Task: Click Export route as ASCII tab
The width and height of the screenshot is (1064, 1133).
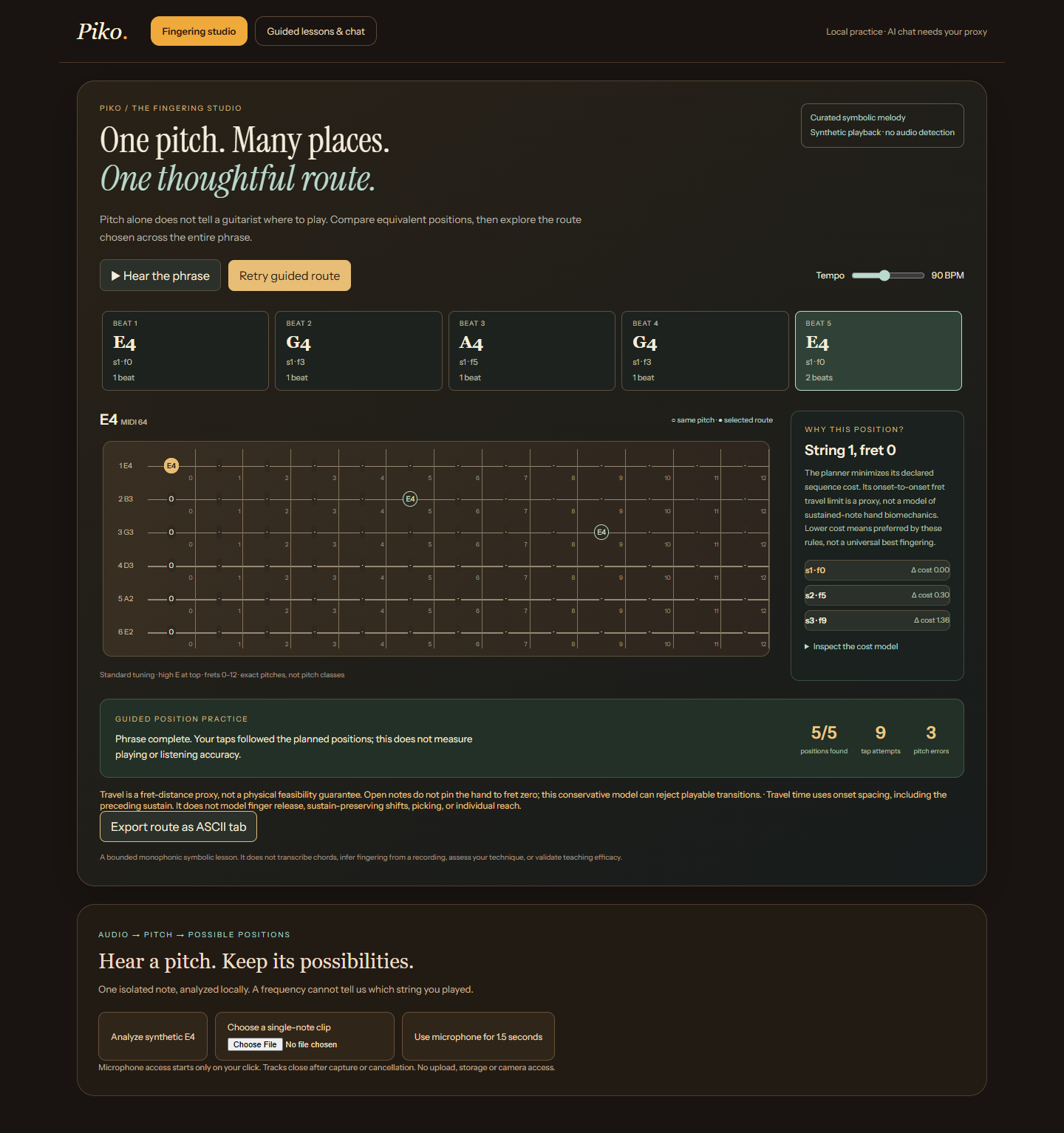Action: tap(178, 827)
